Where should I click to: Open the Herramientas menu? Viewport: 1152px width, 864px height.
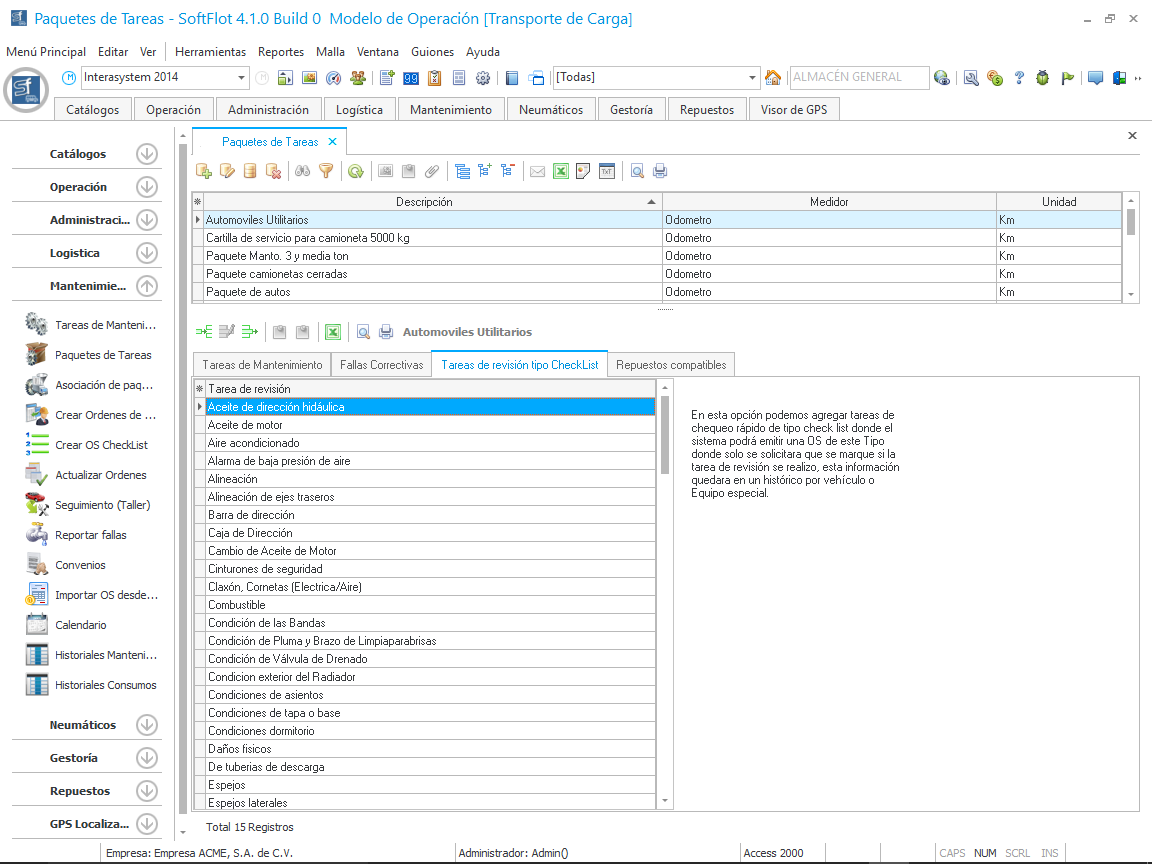(x=210, y=52)
